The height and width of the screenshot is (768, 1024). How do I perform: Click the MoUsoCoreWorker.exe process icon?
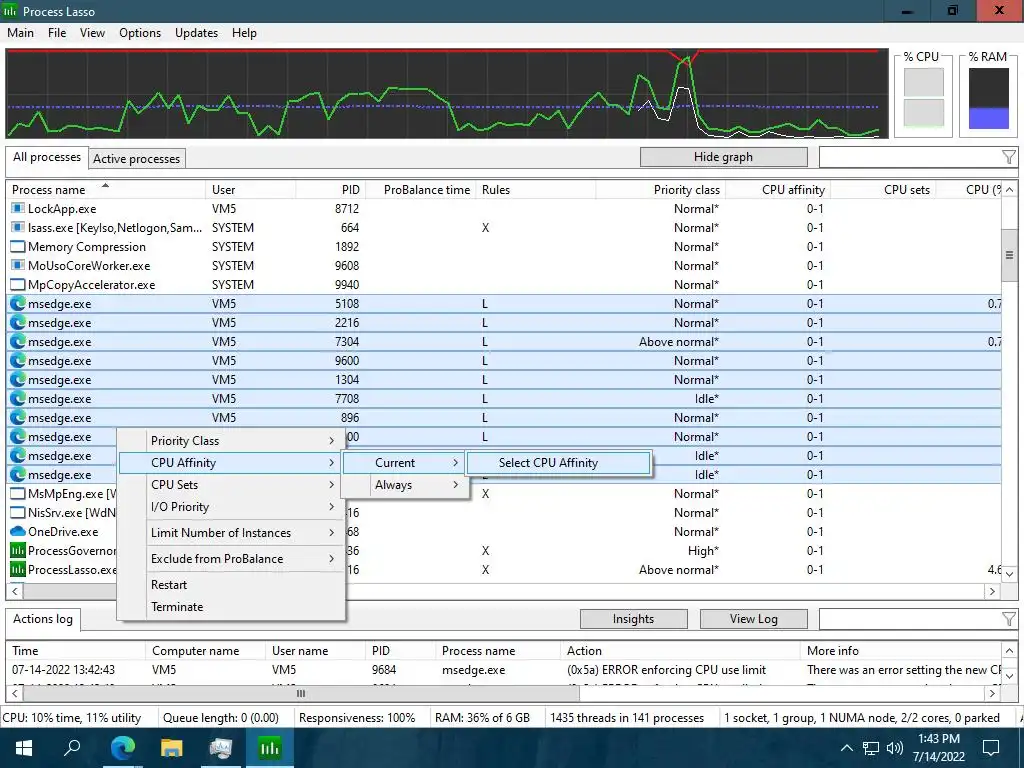18,266
